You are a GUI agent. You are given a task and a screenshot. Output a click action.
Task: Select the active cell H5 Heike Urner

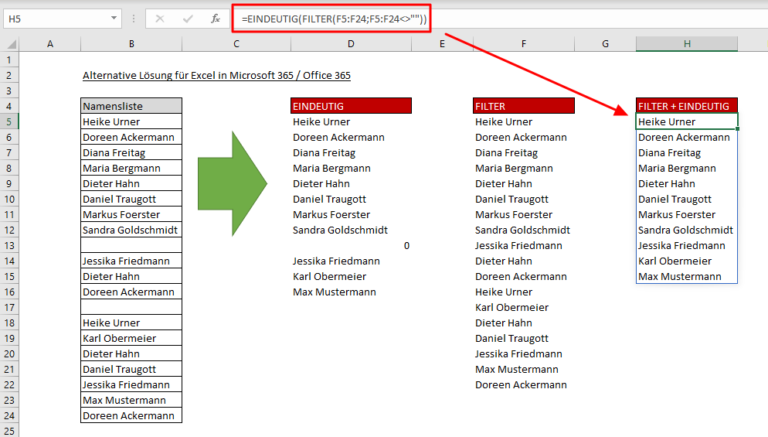coord(687,121)
